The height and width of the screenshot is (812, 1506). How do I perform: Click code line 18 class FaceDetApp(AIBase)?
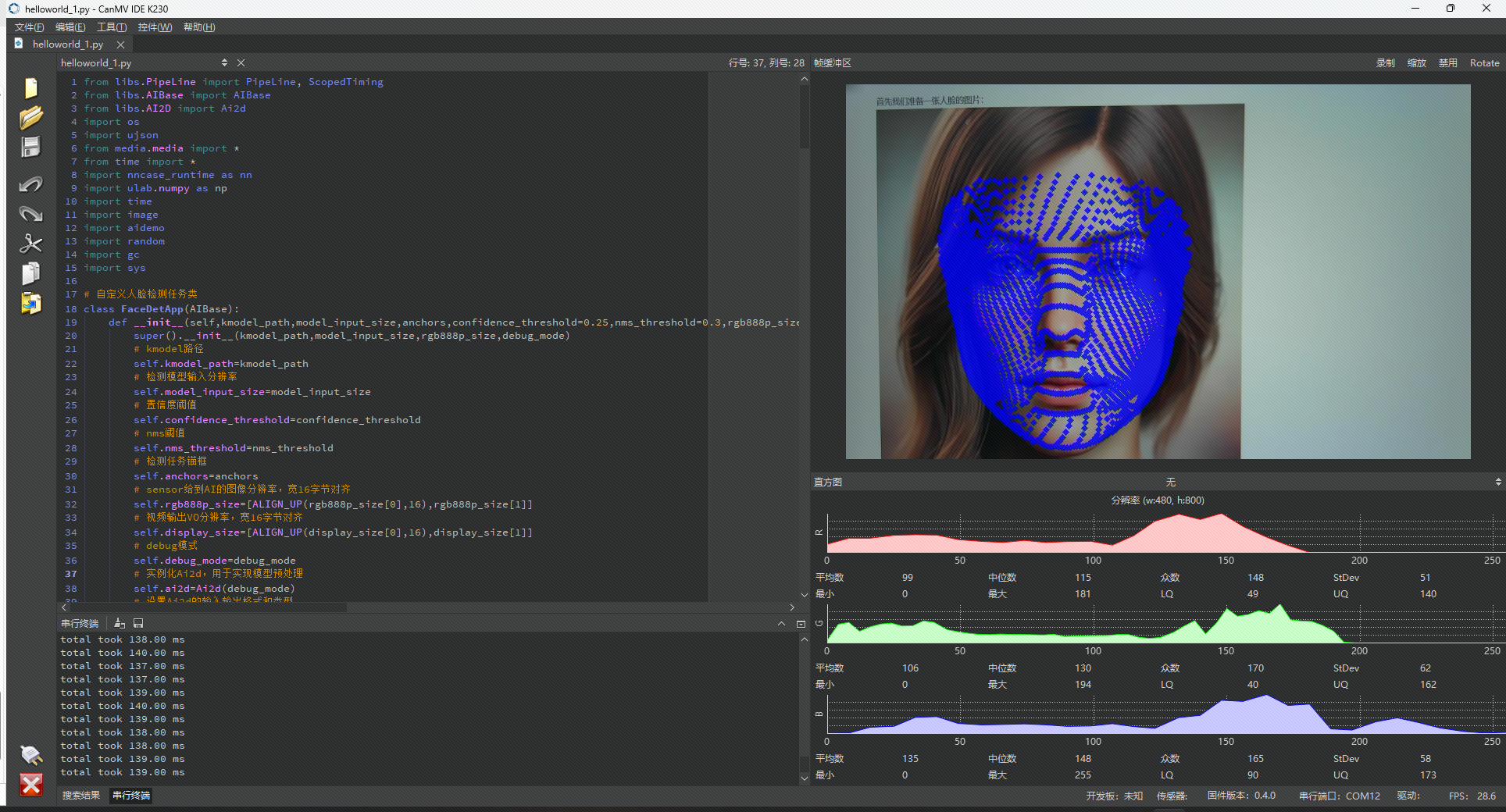(x=161, y=309)
